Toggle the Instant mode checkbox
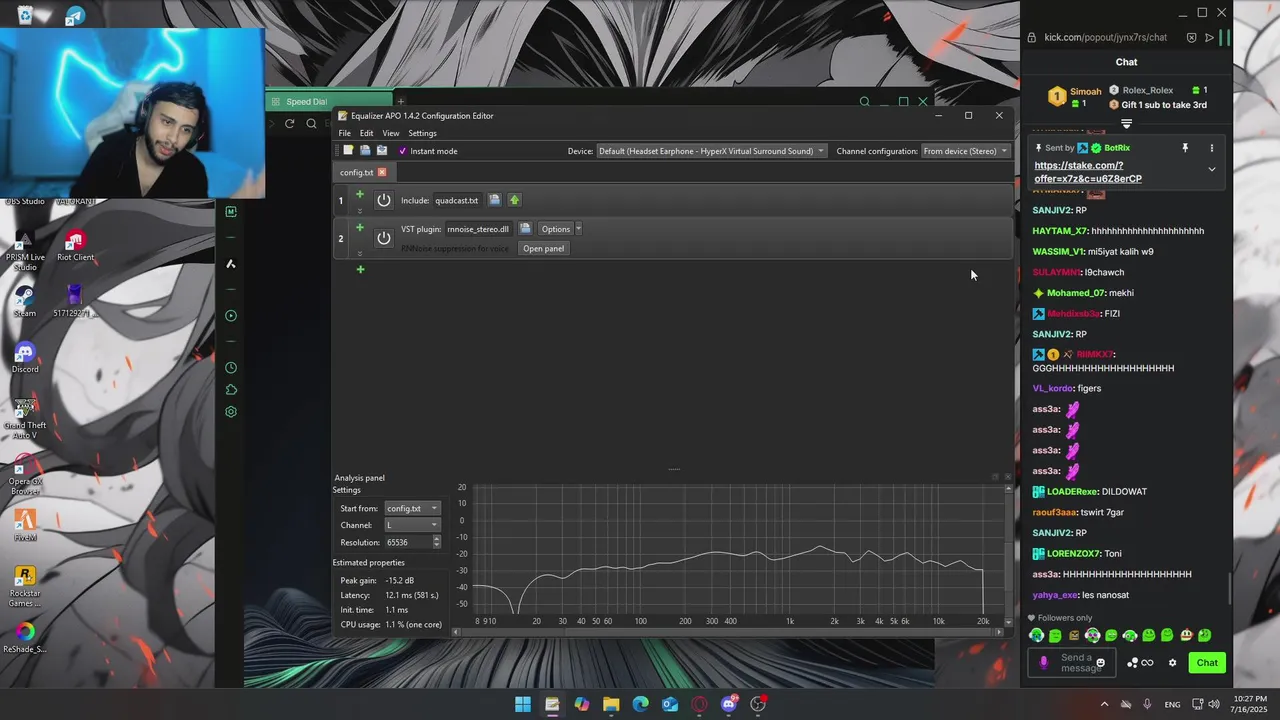This screenshot has height=720, width=1280. [402, 151]
